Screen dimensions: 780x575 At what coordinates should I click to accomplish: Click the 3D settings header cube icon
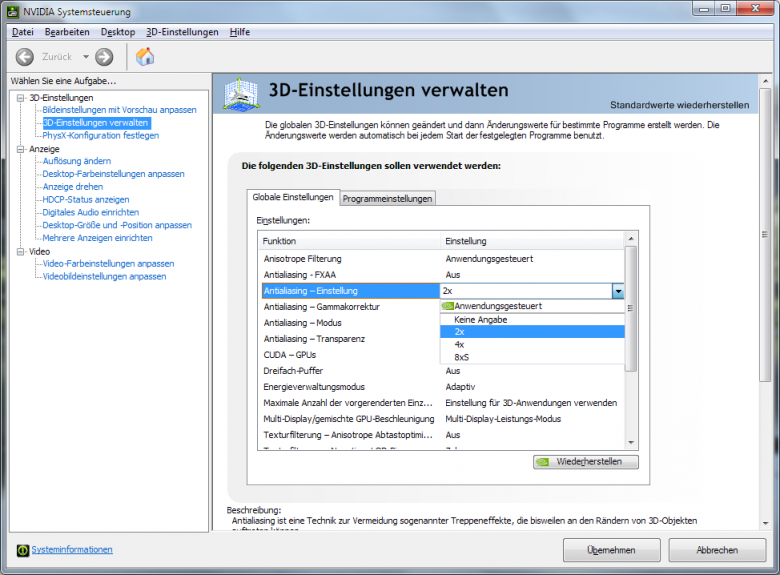tap(241, 94)
